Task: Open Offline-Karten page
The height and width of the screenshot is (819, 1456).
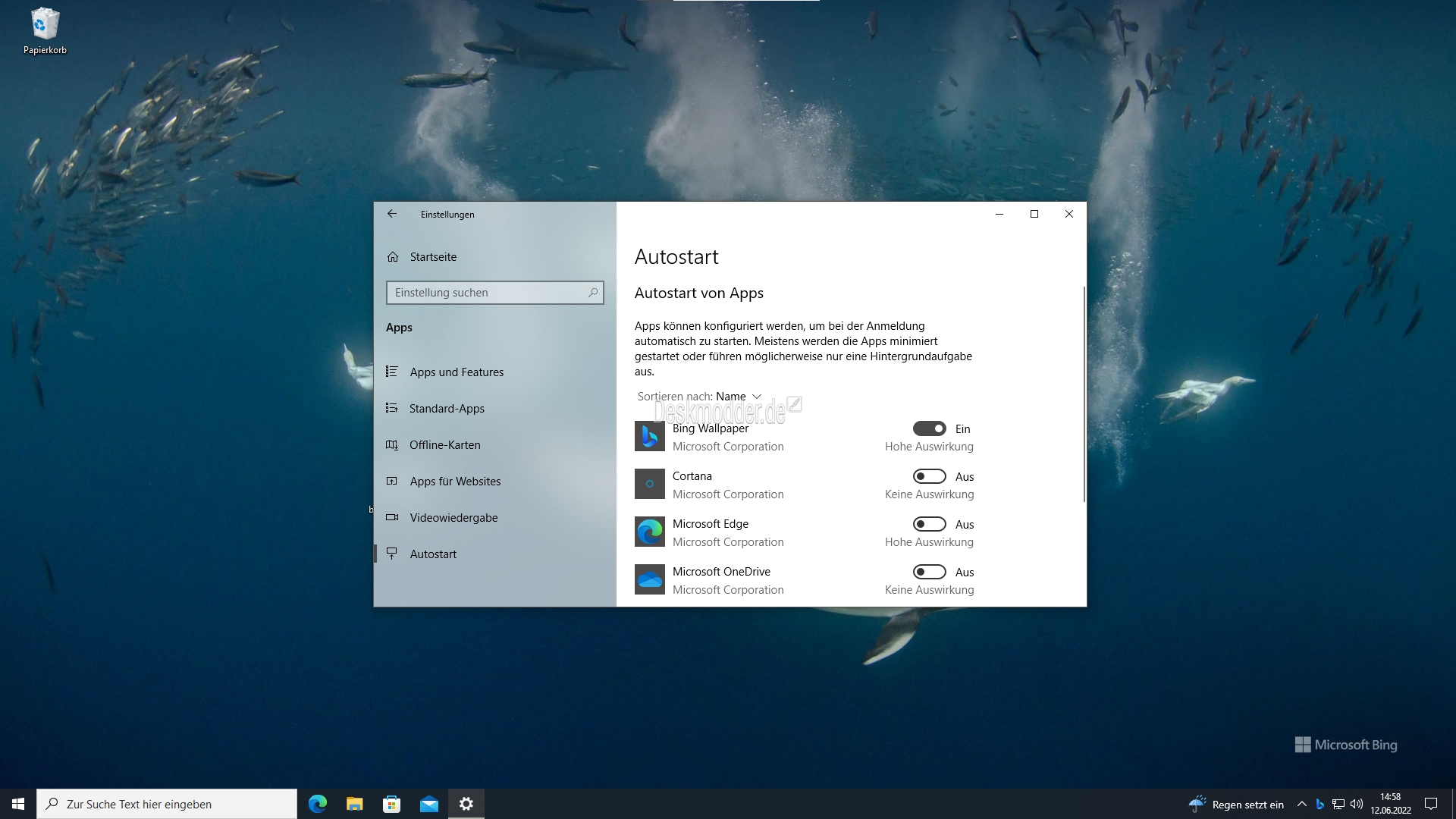Action: coord(495,445)
